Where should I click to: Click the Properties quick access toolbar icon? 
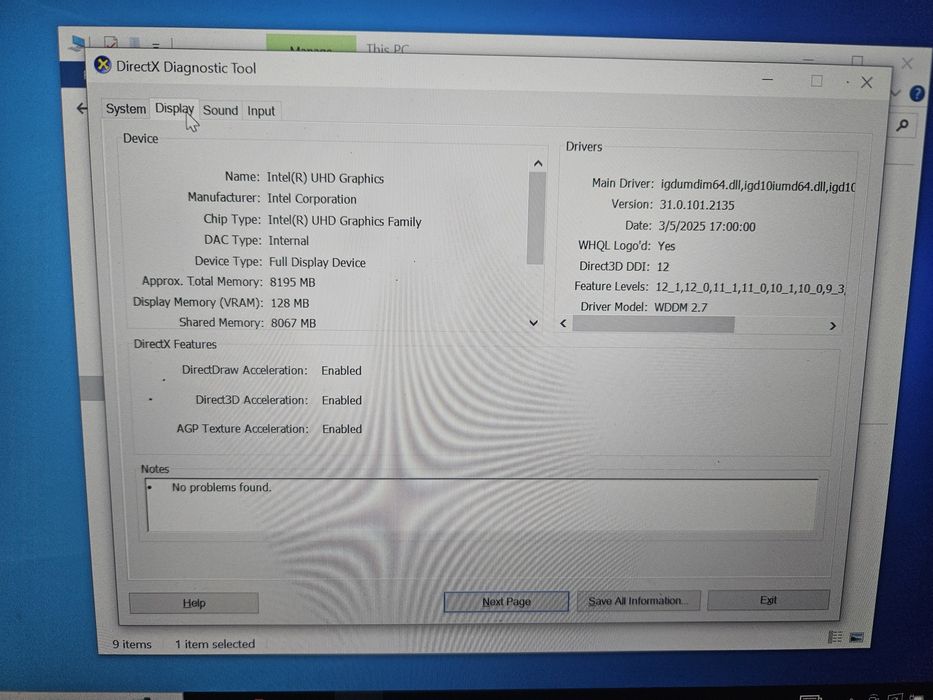tap(111, 42)
